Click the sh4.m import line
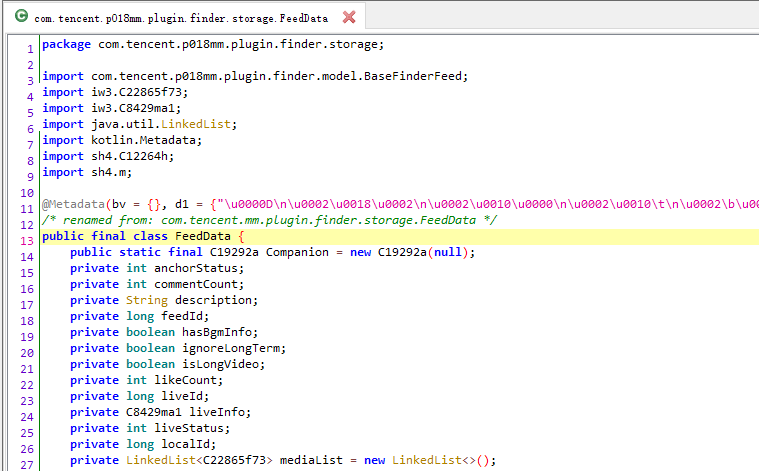This screenshot has width=759, height=471. (87, 172)
